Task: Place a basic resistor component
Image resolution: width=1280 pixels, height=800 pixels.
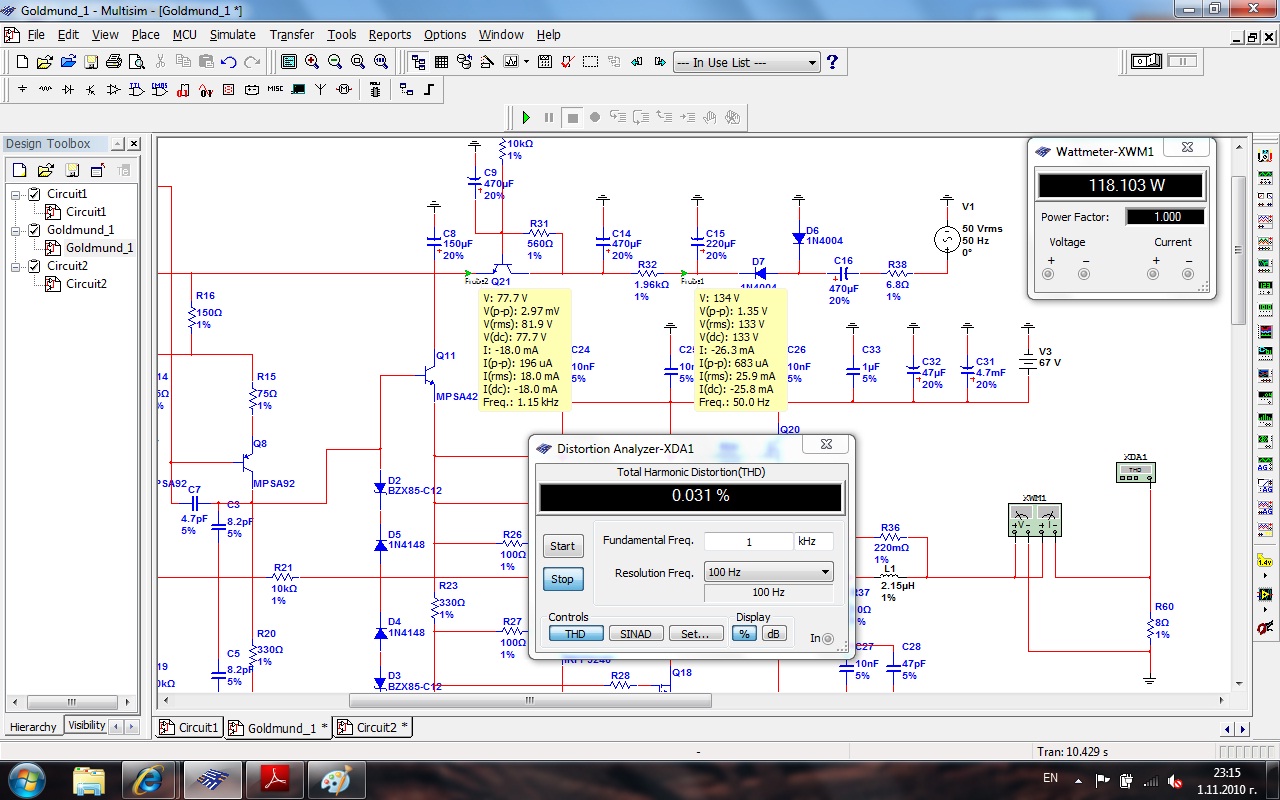Action: [45, 89]
